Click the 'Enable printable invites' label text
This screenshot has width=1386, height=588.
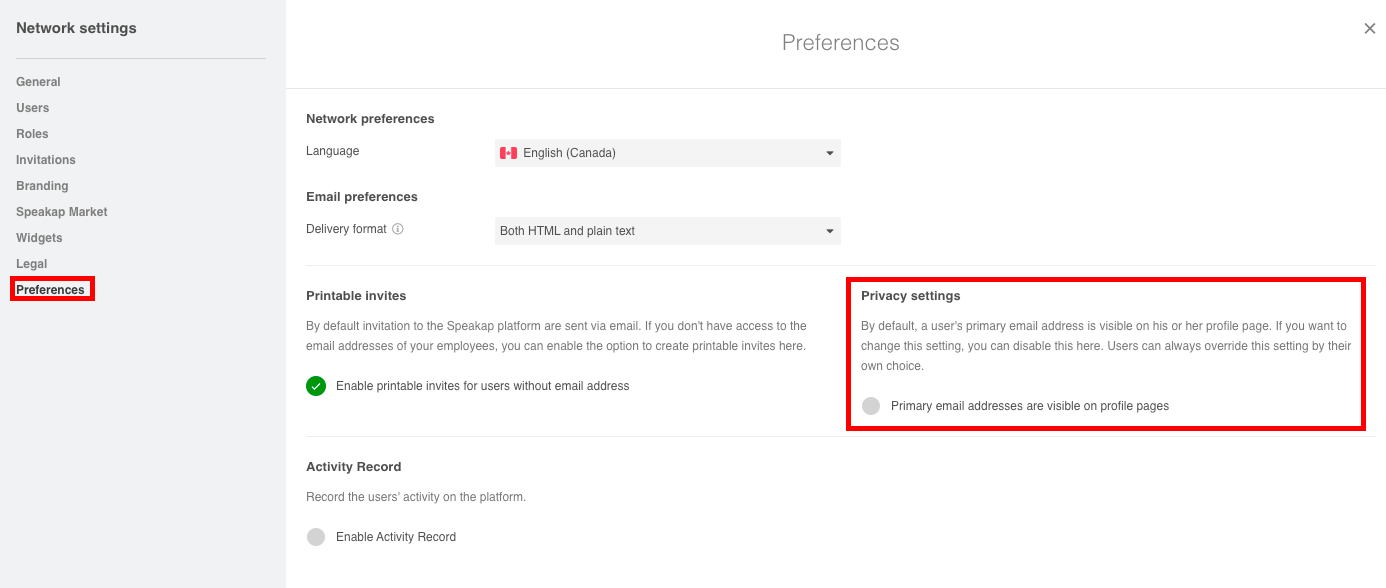pos(483,386)
